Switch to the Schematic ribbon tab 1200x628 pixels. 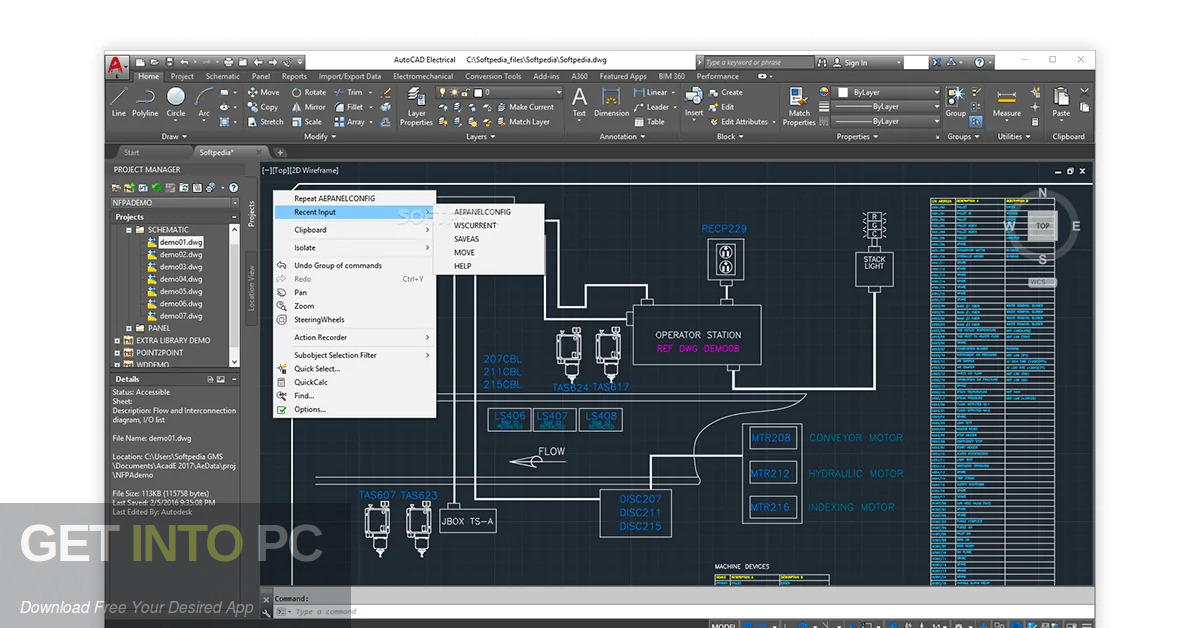(x=223, y=76)
